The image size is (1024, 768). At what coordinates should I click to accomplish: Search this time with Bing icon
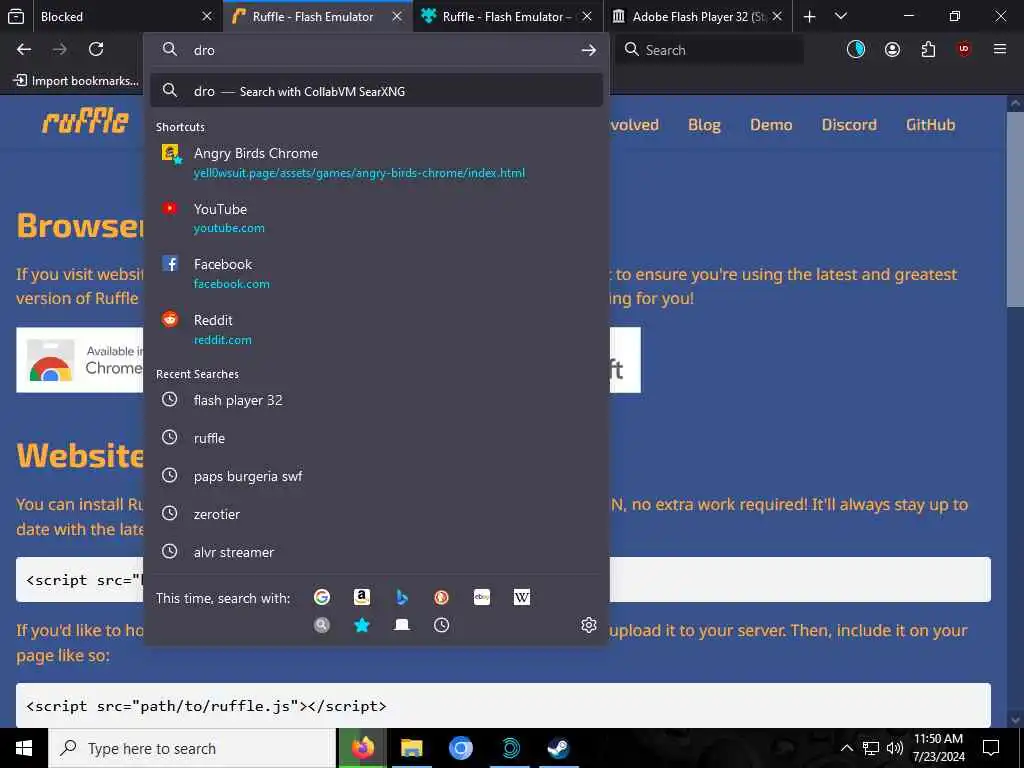[x=402, y=597]
